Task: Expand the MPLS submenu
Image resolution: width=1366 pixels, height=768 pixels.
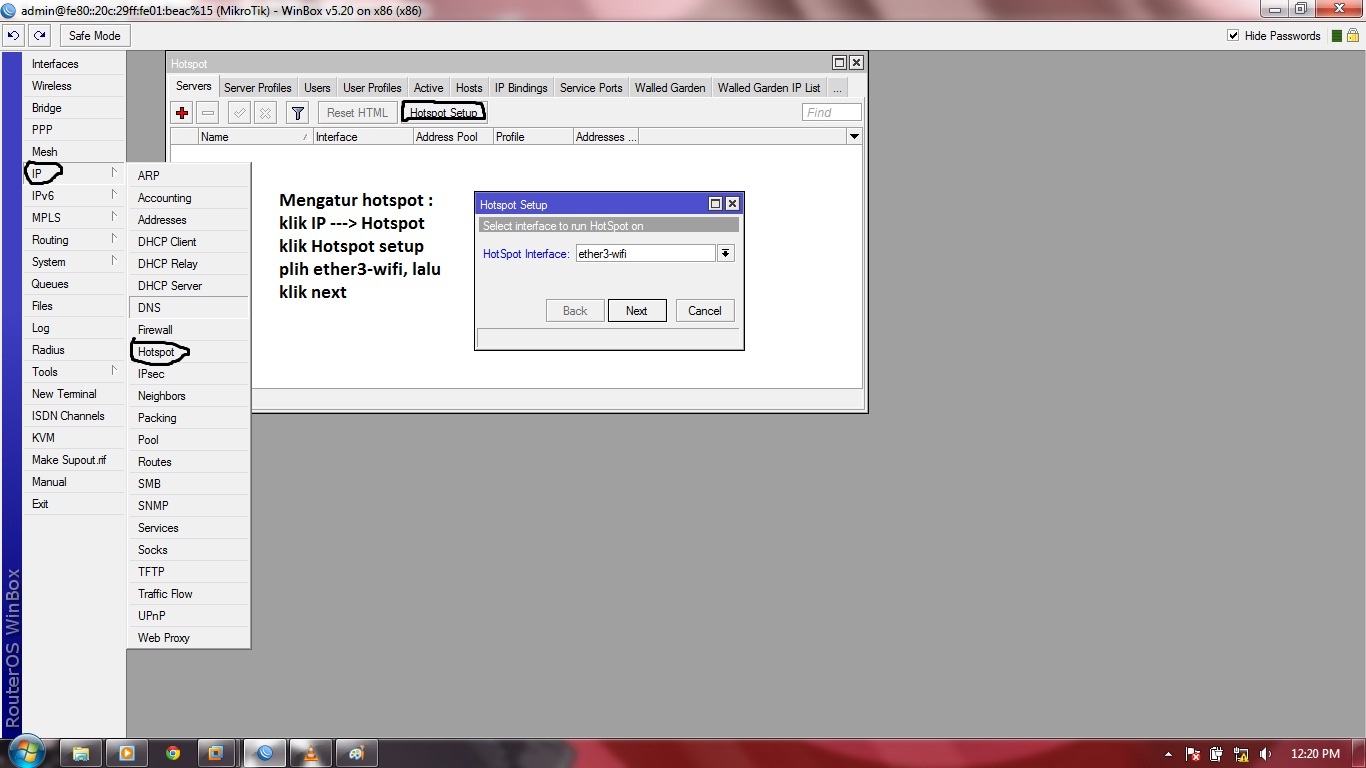Action: 74,218
